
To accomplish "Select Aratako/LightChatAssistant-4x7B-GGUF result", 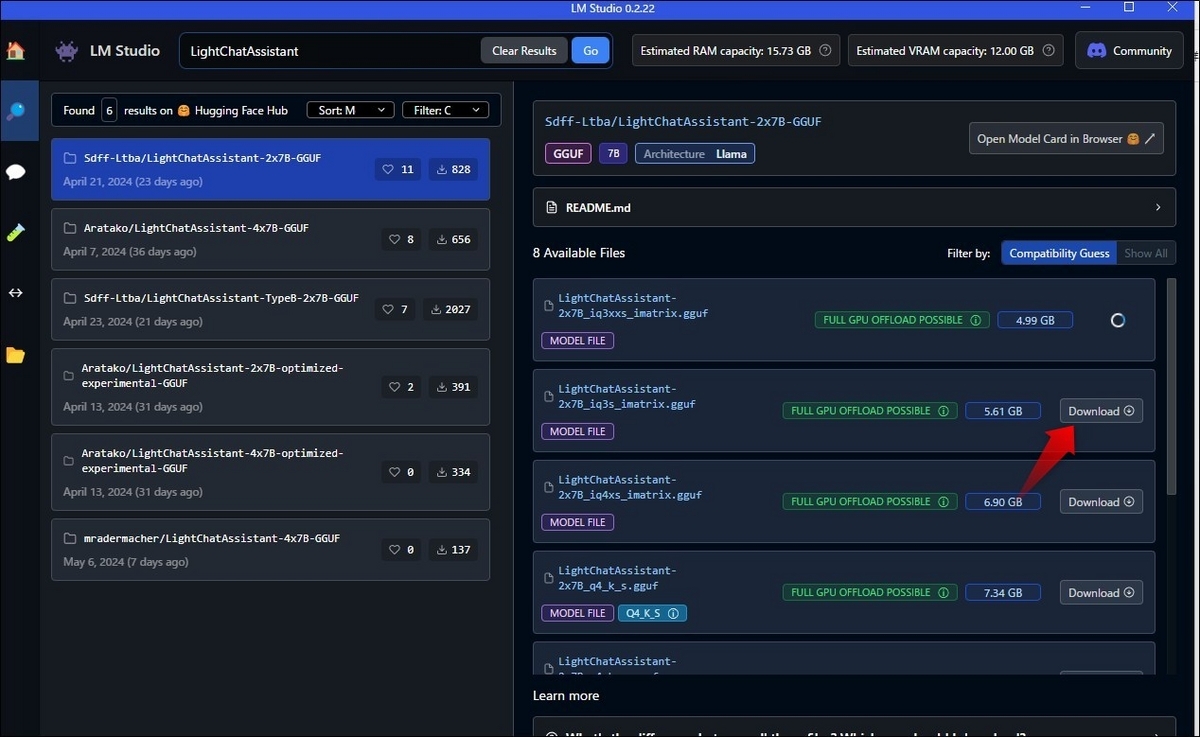I will pos(270,239).
